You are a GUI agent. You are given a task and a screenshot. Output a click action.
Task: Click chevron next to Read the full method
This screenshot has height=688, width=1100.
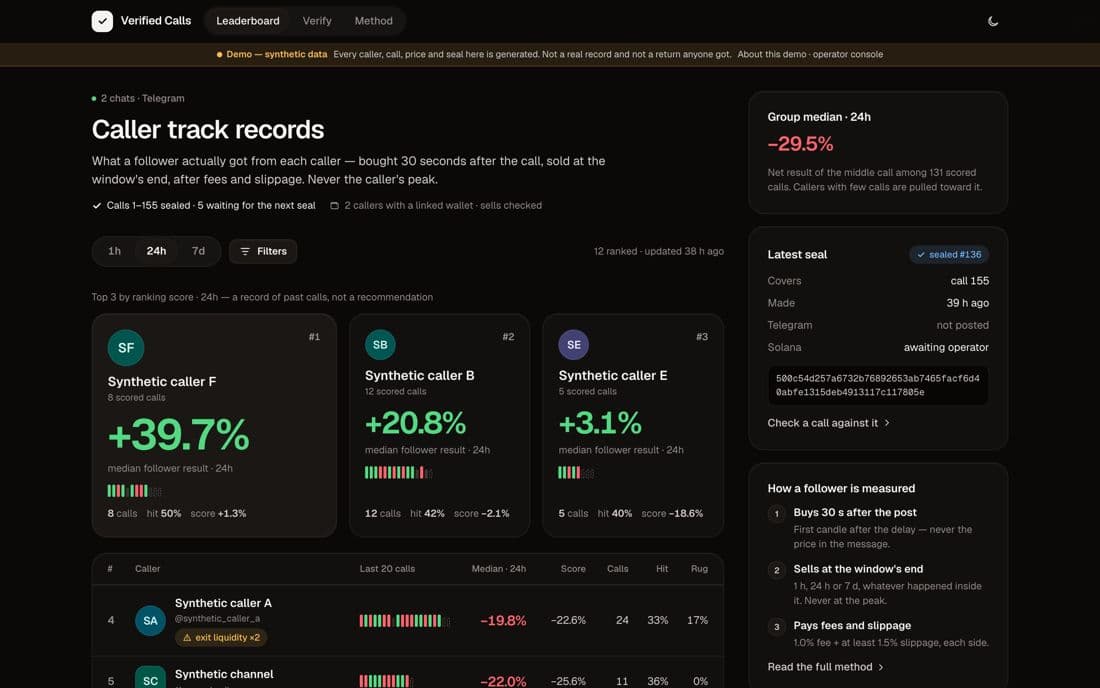[881, 667]
